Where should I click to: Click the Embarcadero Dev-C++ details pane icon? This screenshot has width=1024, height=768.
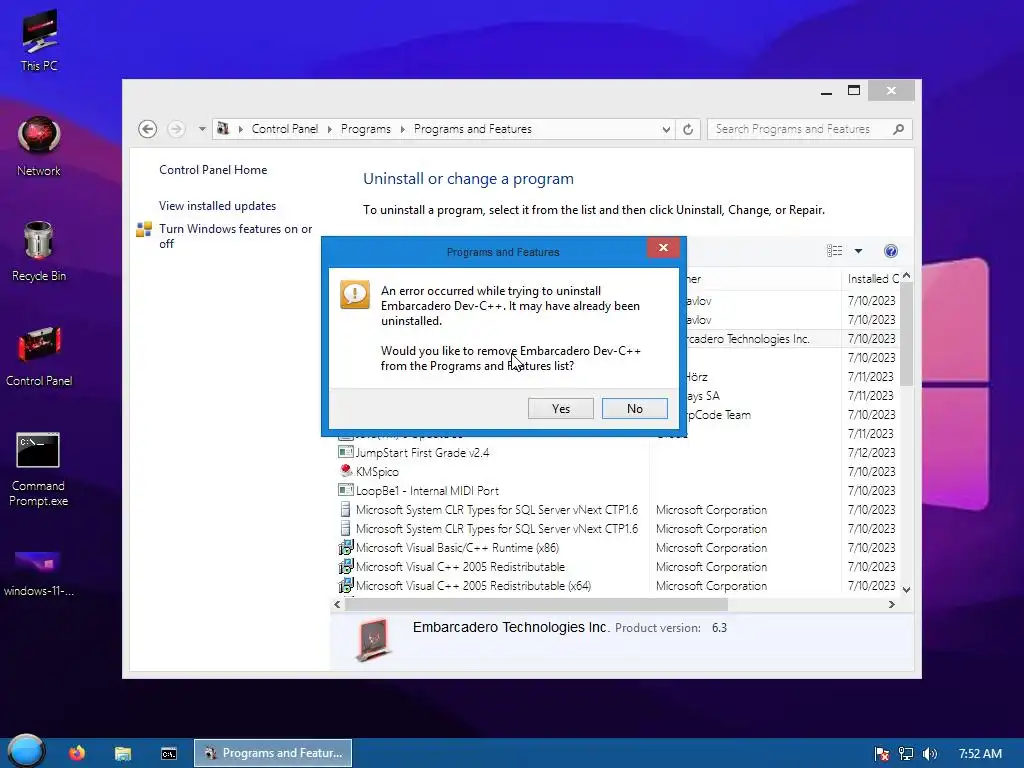(374, 639)
